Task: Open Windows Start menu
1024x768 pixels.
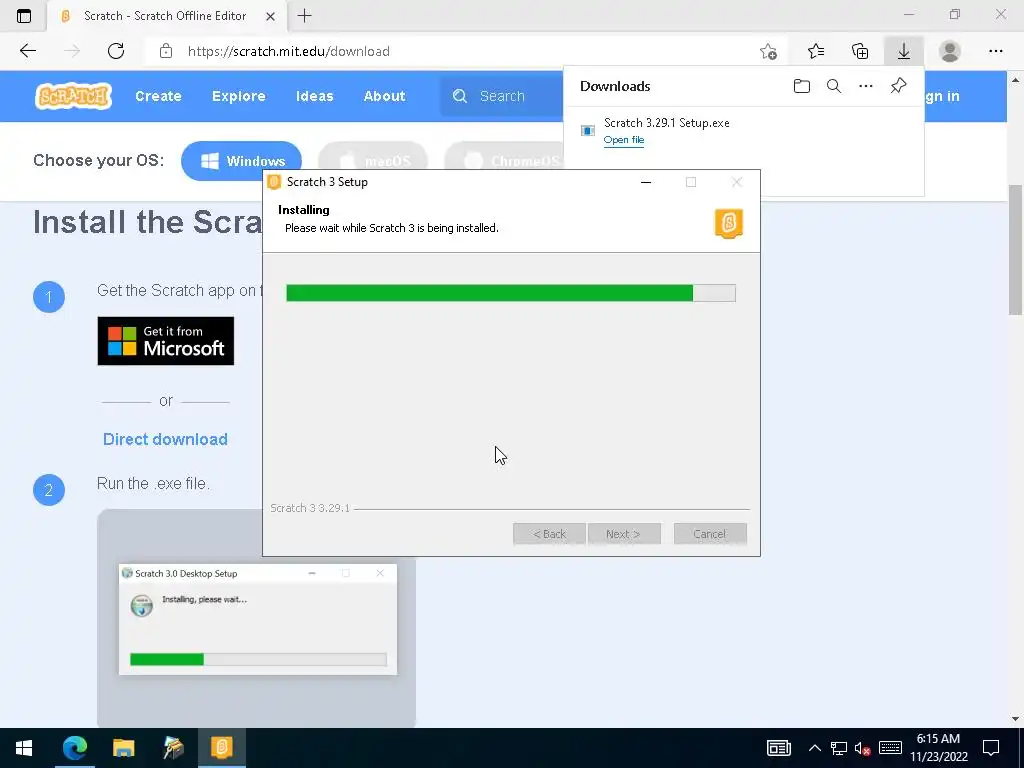Action: click(24, 748)
